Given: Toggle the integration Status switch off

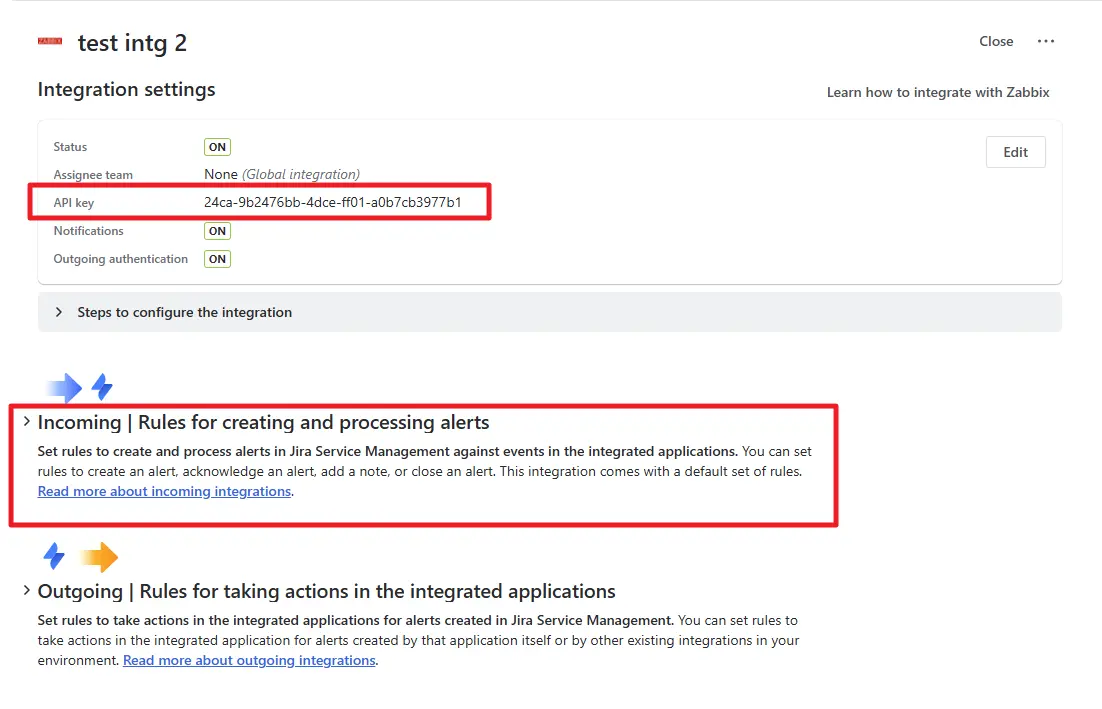Looking at the screenshot, I should coord(217,146).
